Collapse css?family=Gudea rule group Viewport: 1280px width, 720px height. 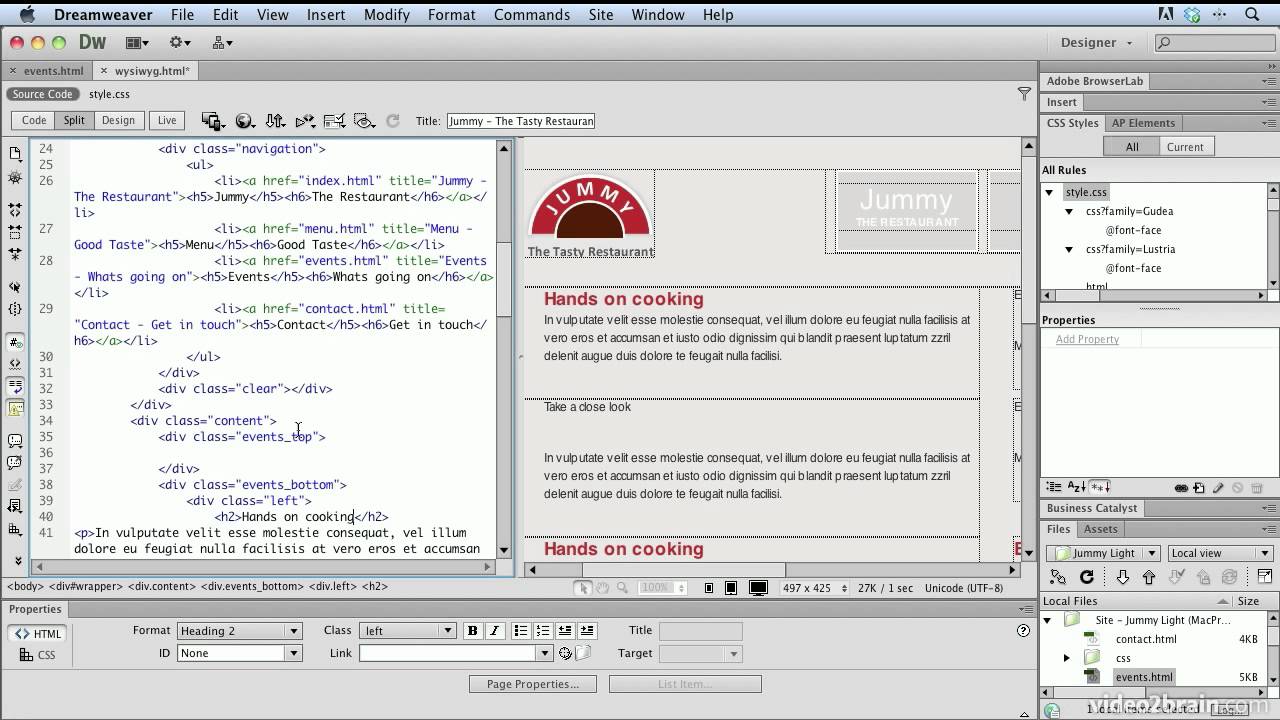coord(1069,211)
